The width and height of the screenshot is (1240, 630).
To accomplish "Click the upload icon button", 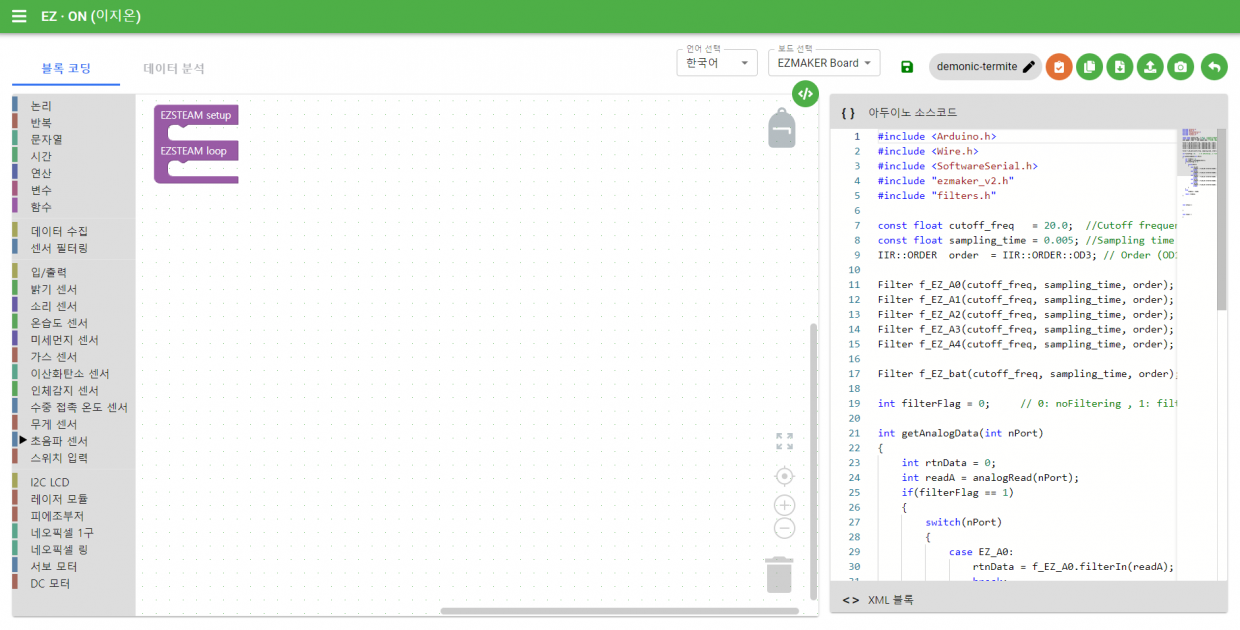I will (1151, 67).
